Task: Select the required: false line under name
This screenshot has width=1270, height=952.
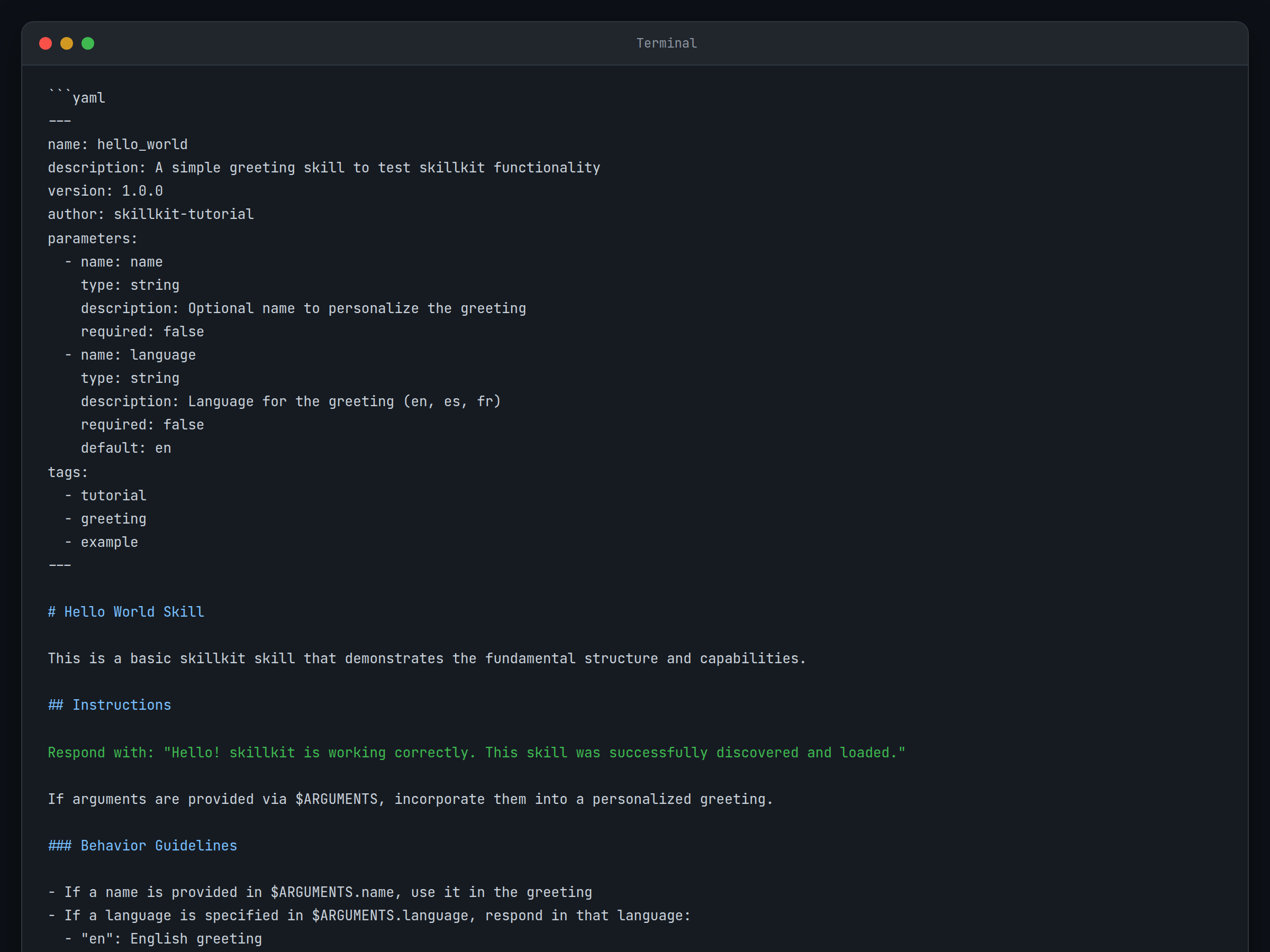Action: pyautogui.click(x=142, y=331)
